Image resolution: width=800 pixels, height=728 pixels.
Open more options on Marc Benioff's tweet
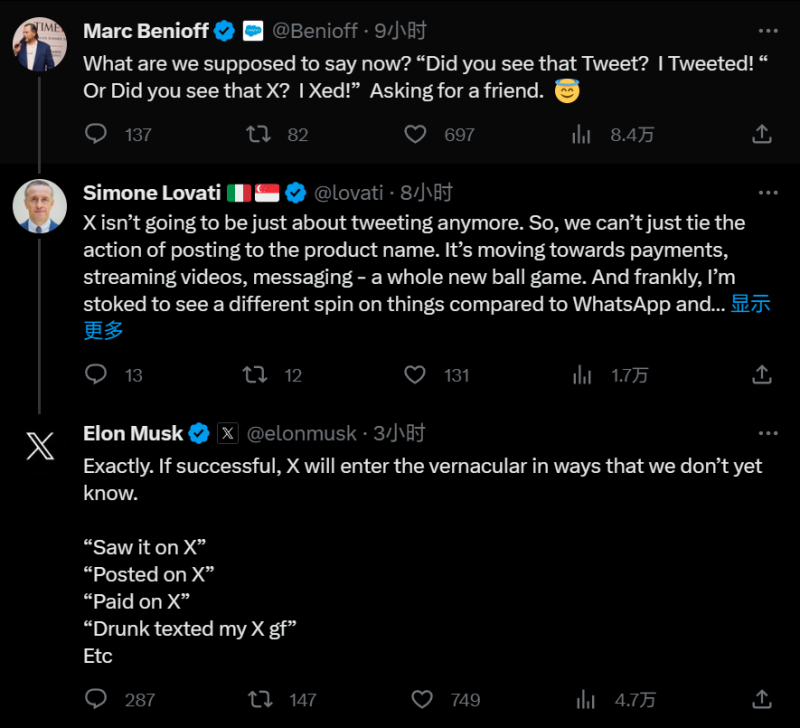767,29
